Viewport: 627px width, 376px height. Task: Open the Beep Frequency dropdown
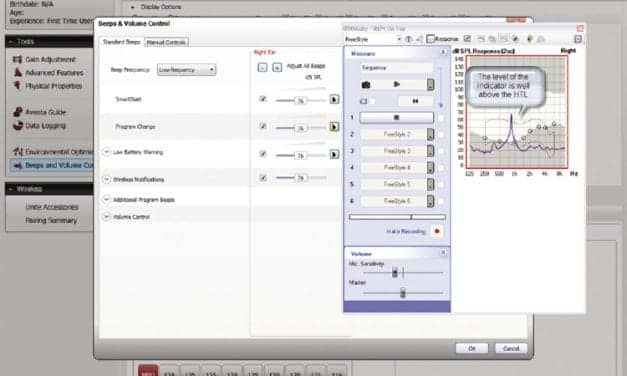point(186,70)
